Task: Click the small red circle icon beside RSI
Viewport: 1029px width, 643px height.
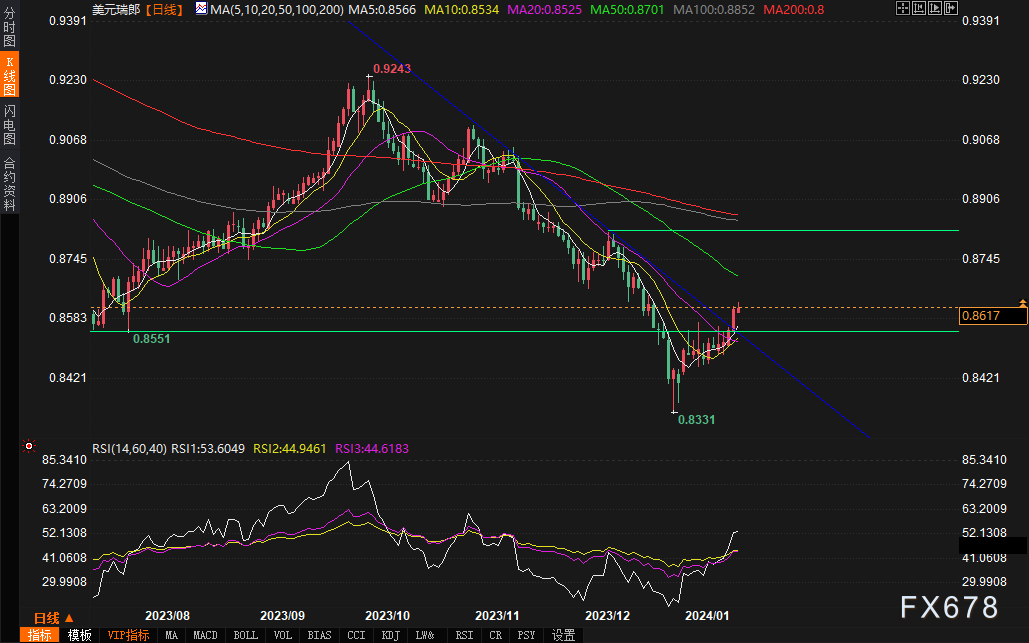Action: 28,446
